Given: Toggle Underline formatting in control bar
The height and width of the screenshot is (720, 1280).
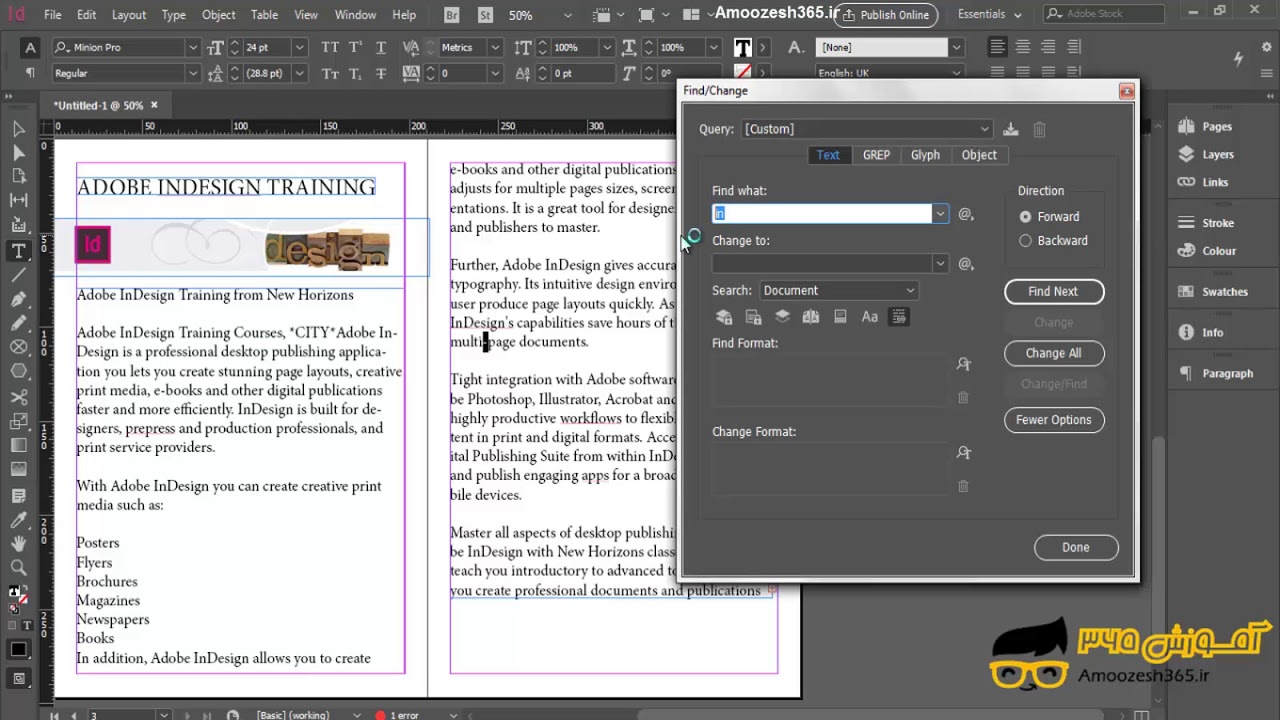Looking at the screenshot, I should tap(381, 48).
